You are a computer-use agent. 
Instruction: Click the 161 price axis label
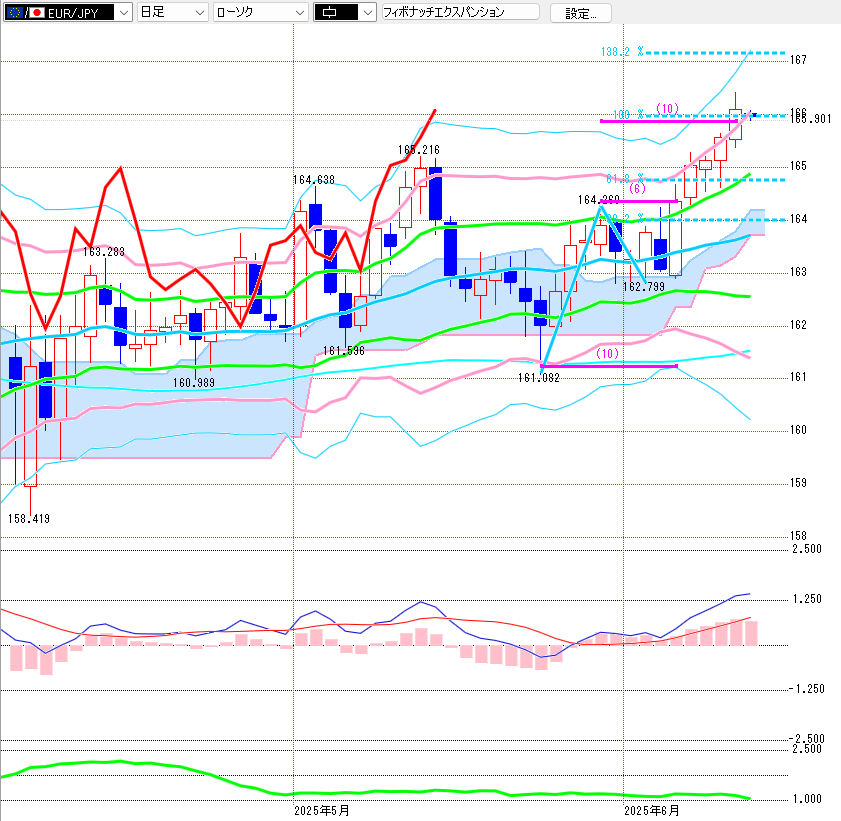click(799, 377)
